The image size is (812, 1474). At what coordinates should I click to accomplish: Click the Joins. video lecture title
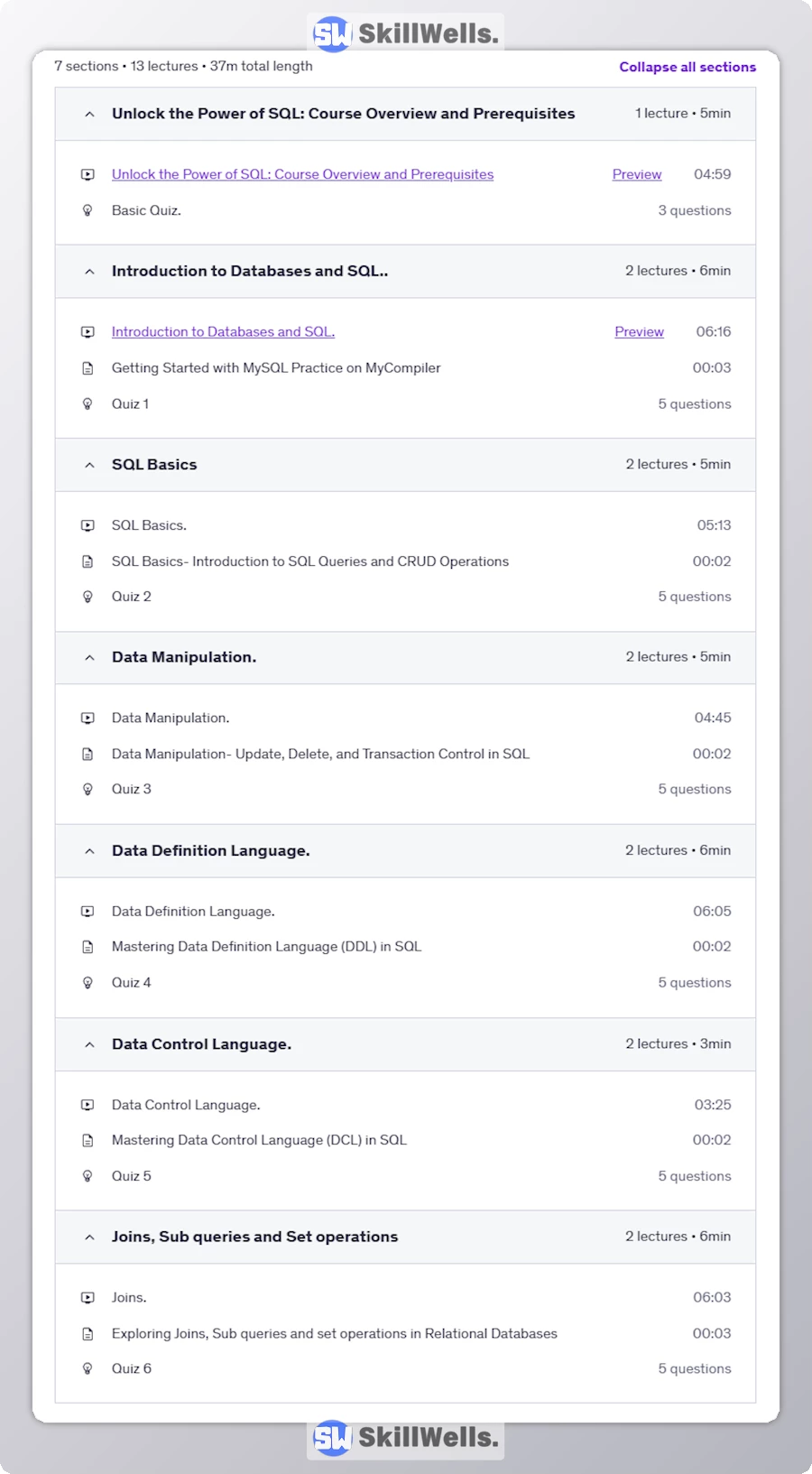(x=129, y=1297)
